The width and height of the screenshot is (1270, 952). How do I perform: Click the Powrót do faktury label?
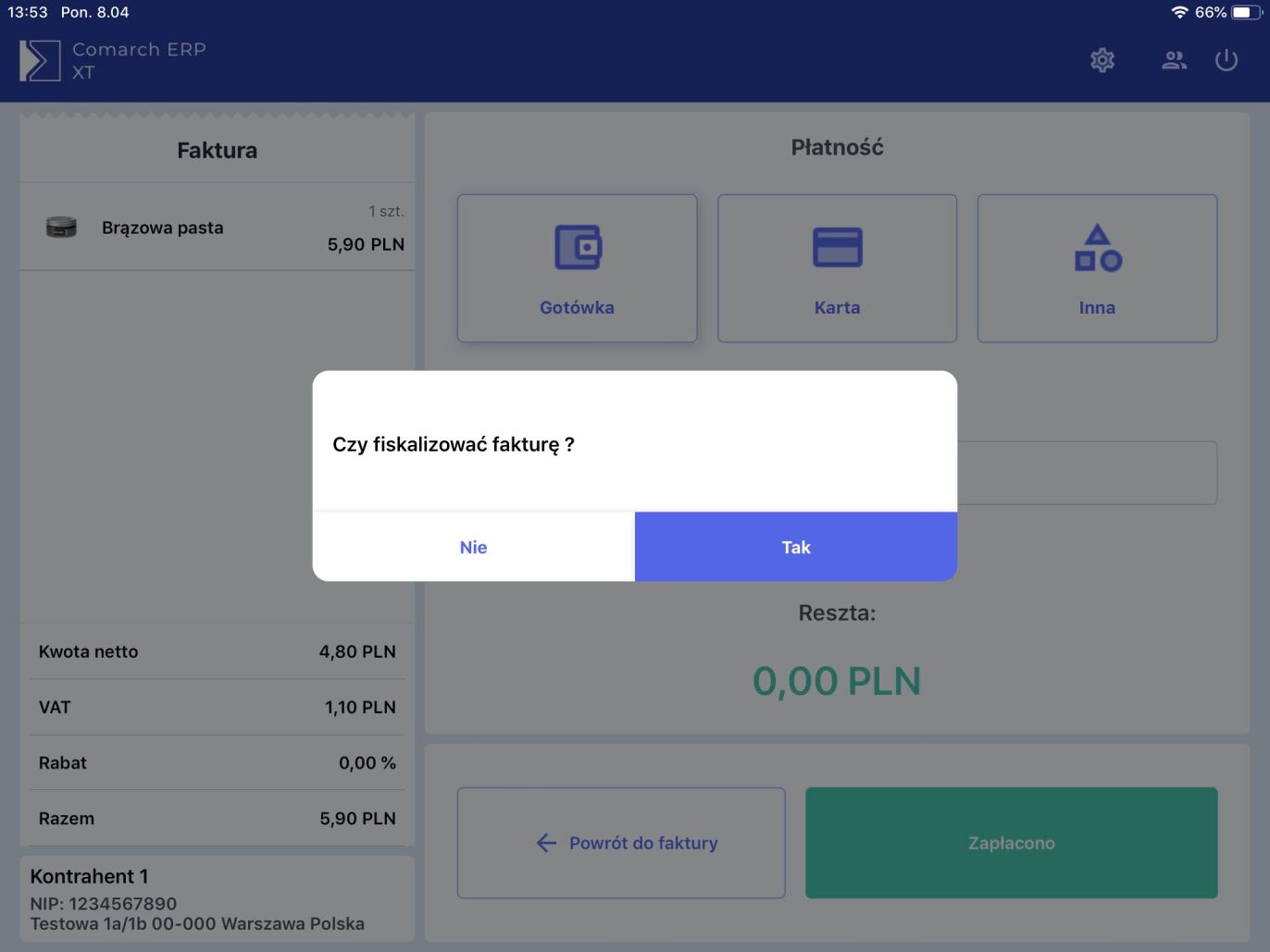coord(643,843)
